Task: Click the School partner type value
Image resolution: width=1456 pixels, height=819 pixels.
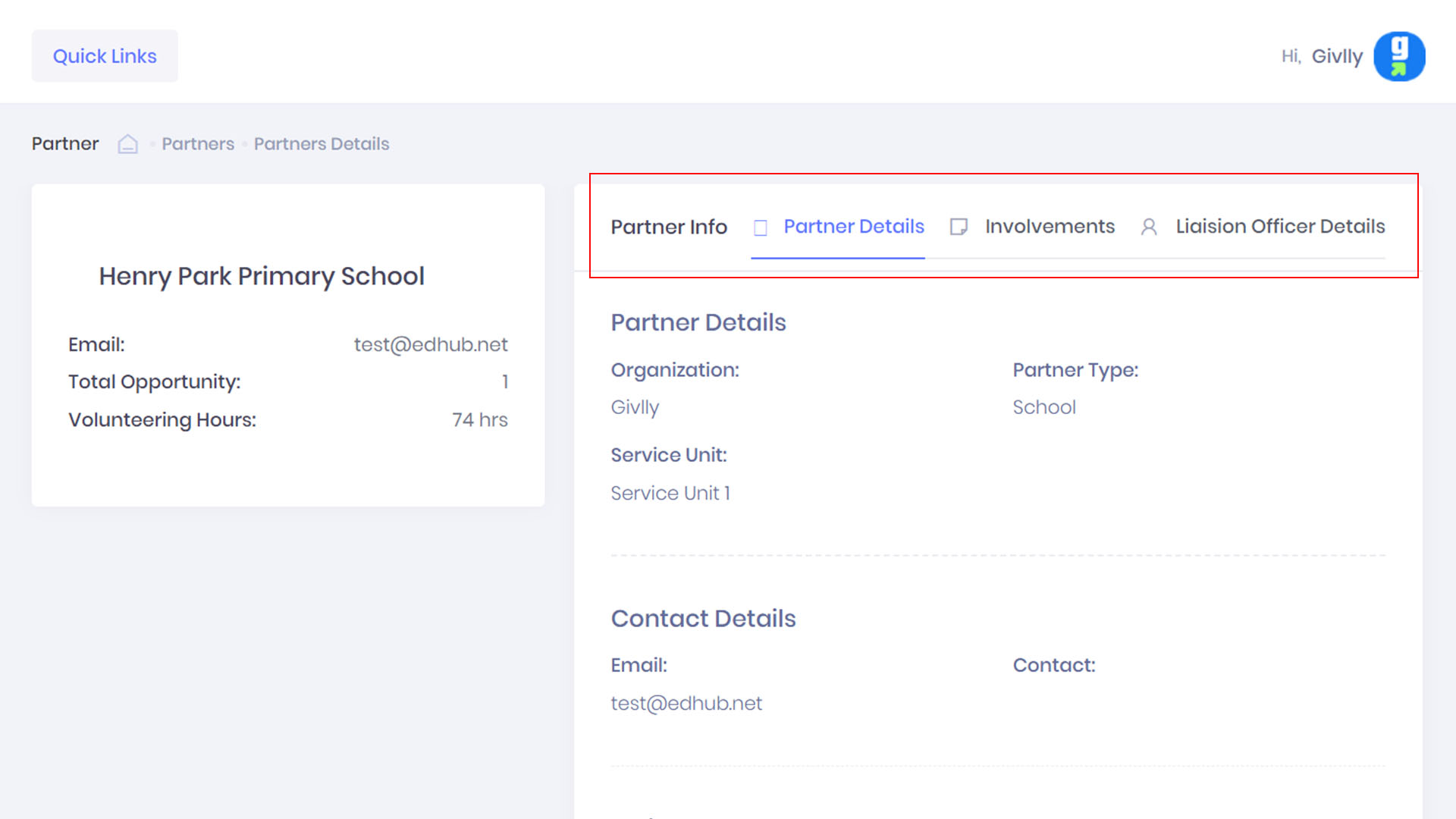Action: click(1044, 407)
